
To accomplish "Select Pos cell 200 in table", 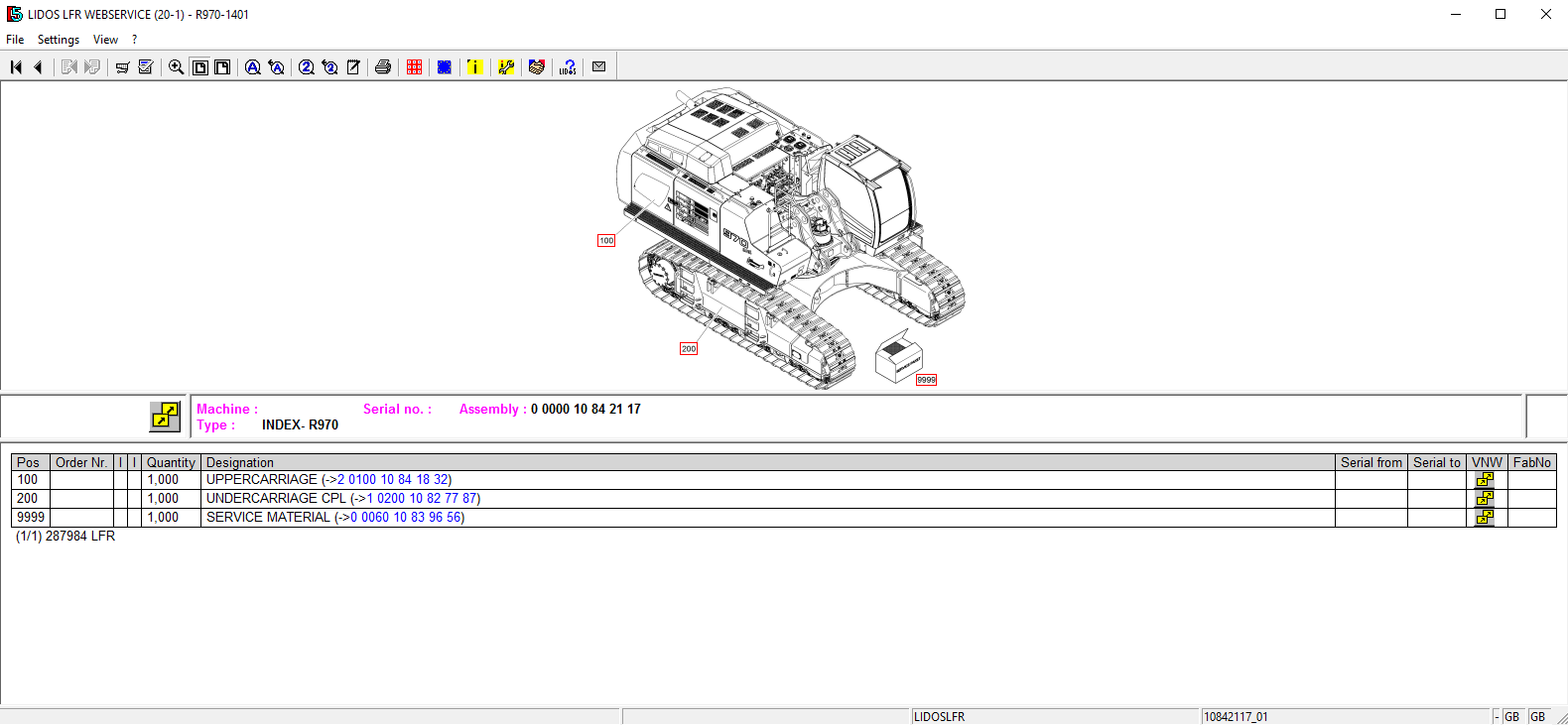I will (x=31, y=499).
